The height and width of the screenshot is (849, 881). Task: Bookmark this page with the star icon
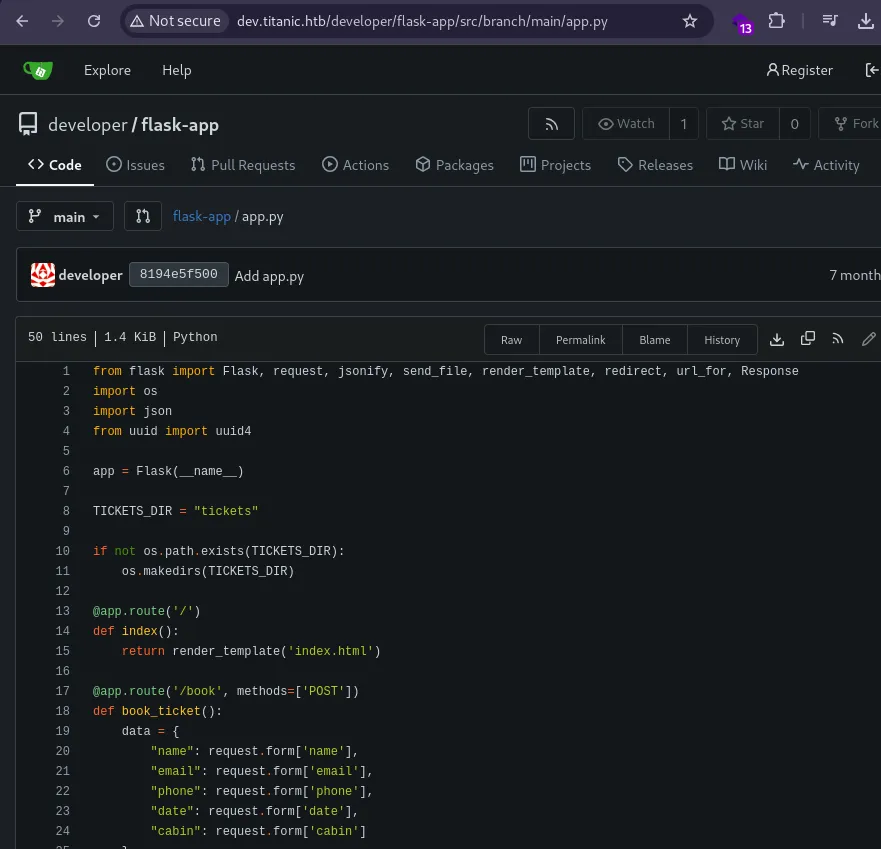[x=689, y=21]
